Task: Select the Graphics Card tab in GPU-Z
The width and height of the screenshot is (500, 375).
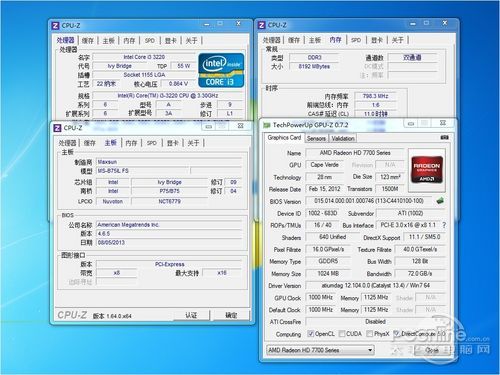Action: point(284,138)
